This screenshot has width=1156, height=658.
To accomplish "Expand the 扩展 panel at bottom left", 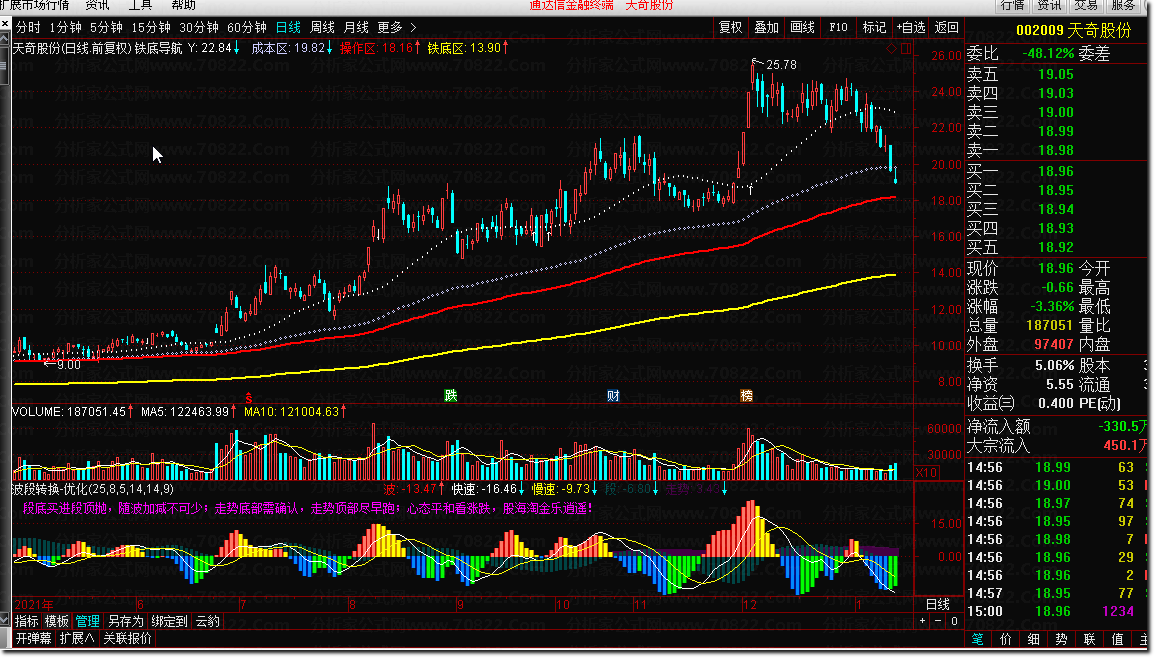I will click(x=77, y=638).
